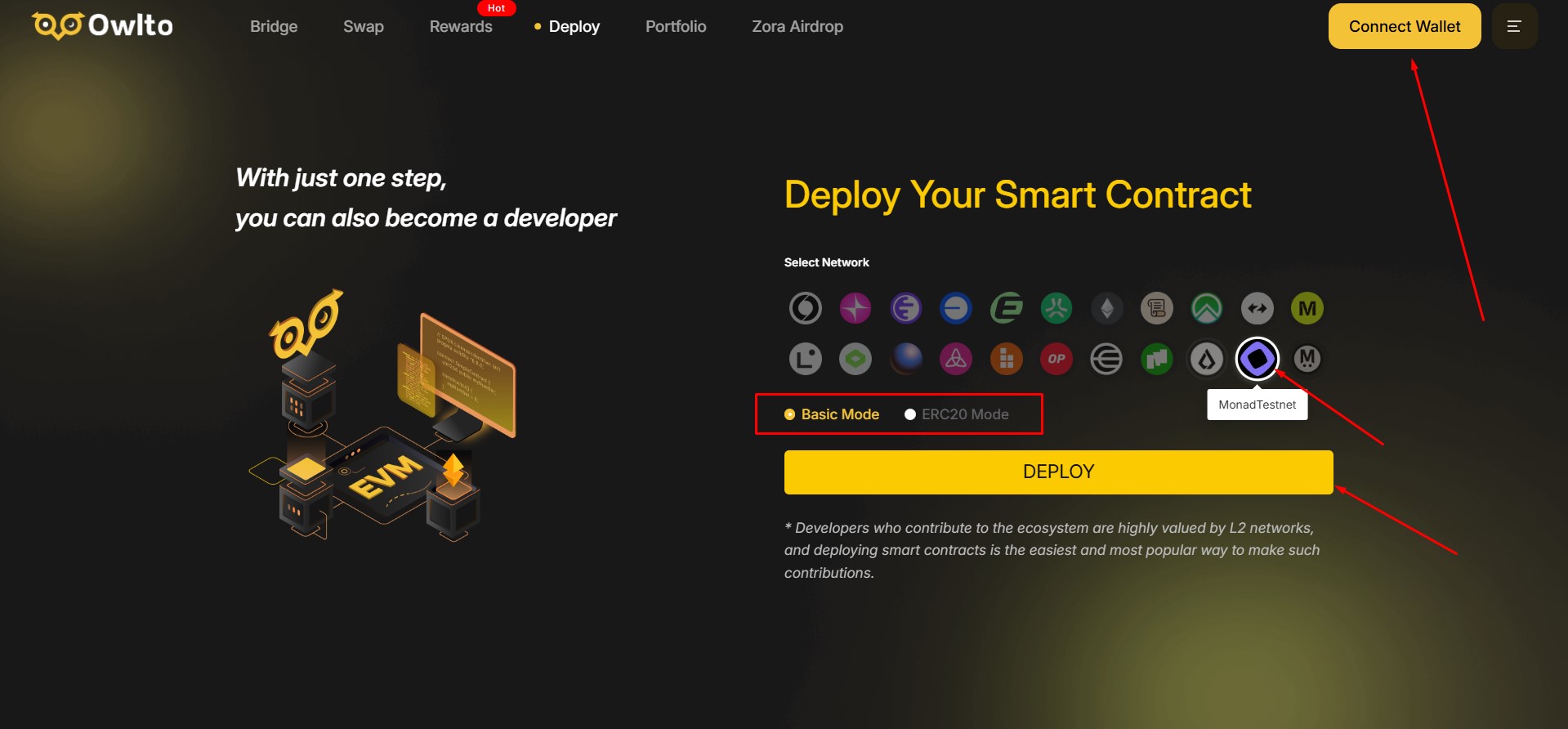
Task: Select the blue Base network icon
Action: point(956,308)
